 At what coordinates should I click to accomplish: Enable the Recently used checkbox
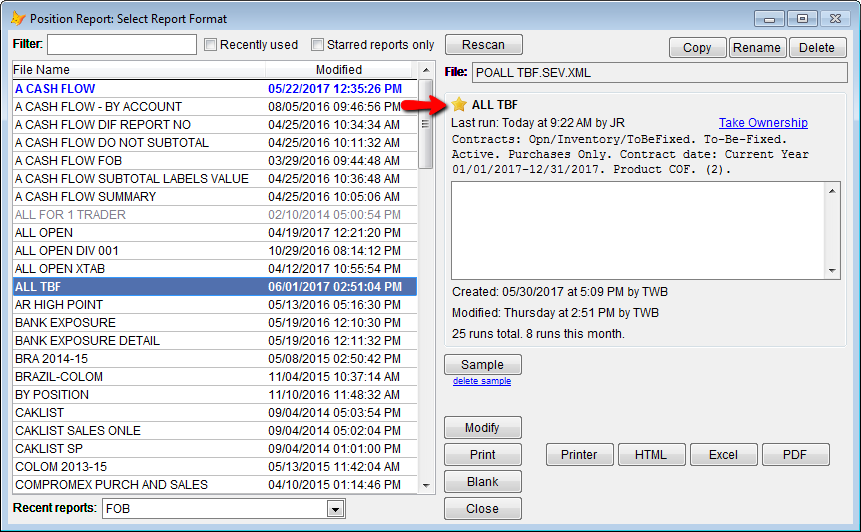(x=210, y=44)
